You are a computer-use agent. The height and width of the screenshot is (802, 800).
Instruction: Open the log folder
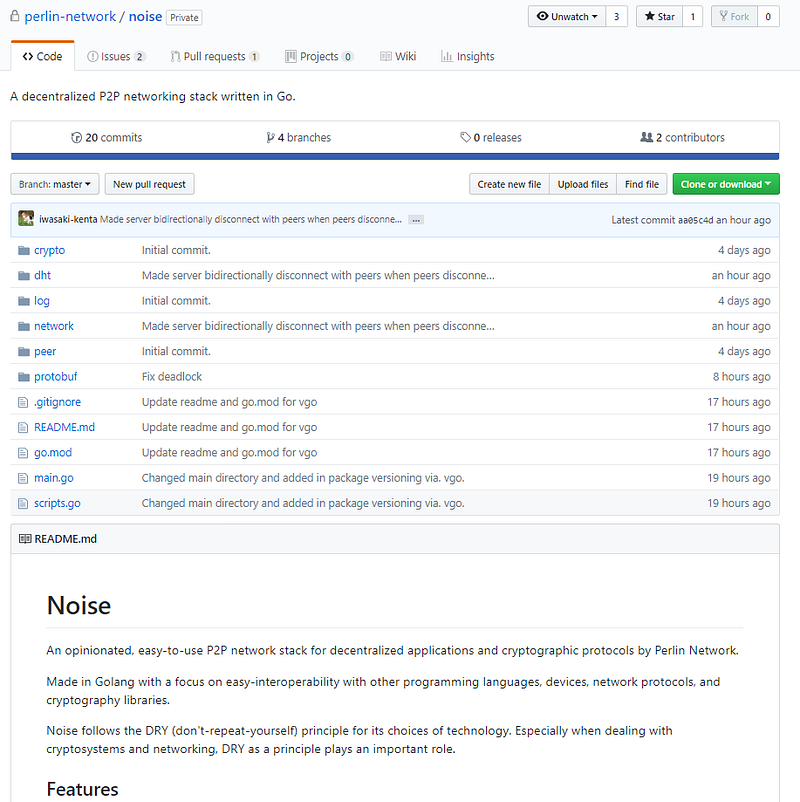click(42, 301)
